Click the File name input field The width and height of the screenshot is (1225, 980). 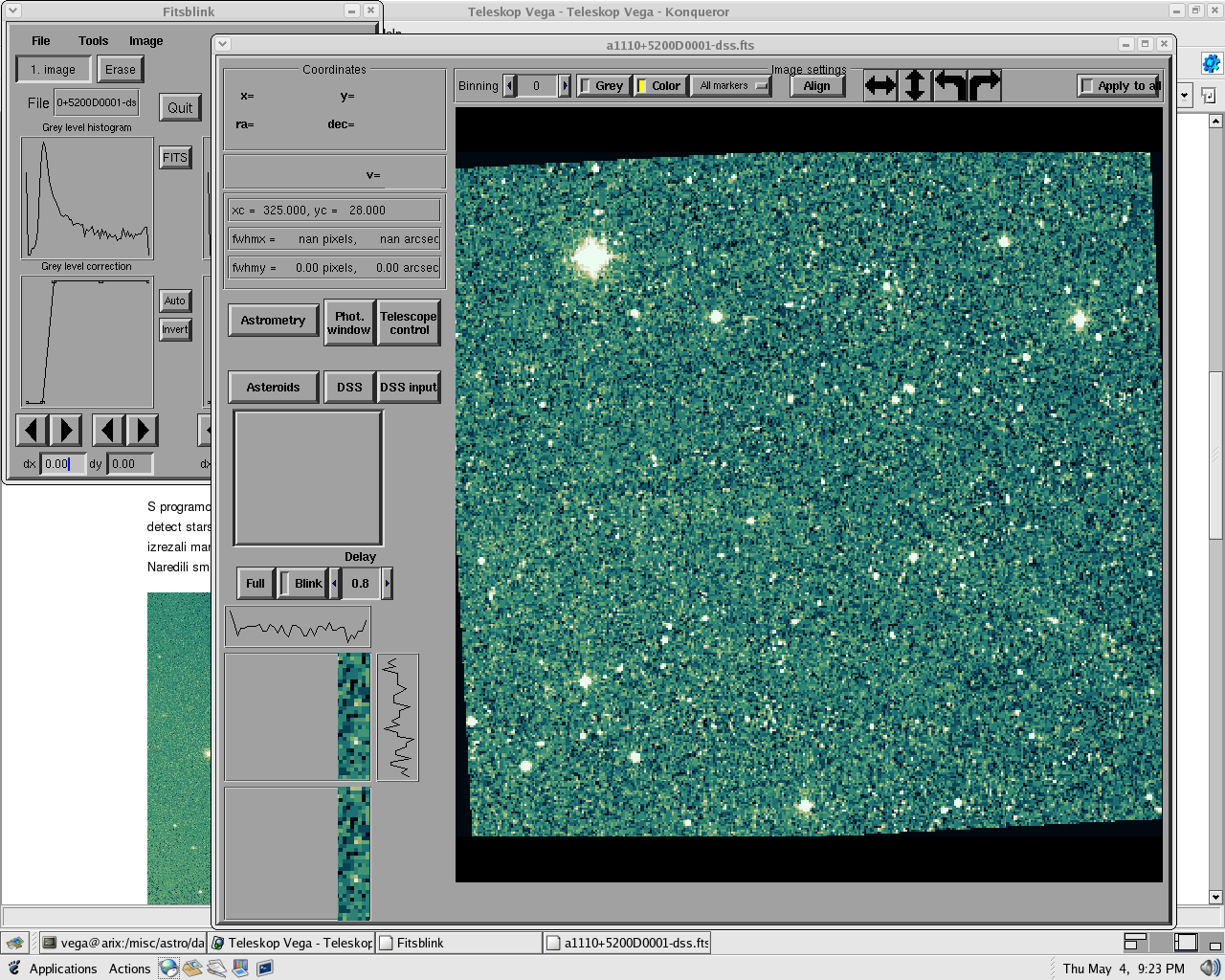point(97,102)
